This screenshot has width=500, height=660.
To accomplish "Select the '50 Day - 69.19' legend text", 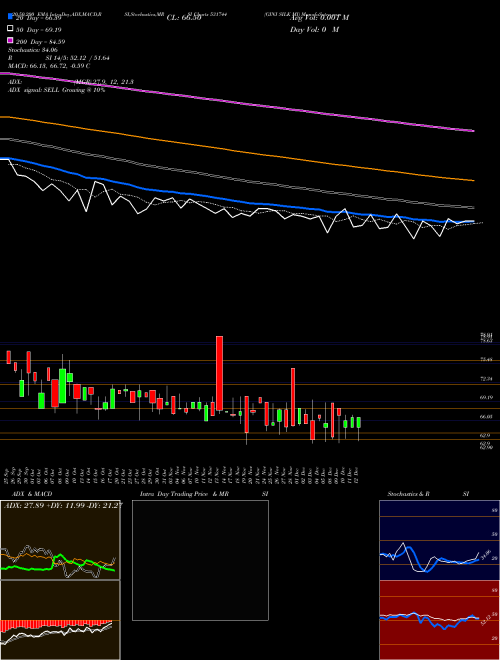I will coord(39,30).
